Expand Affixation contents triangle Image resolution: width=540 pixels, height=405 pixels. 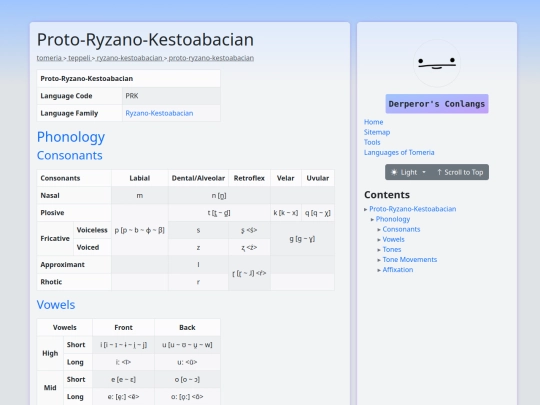379,270
